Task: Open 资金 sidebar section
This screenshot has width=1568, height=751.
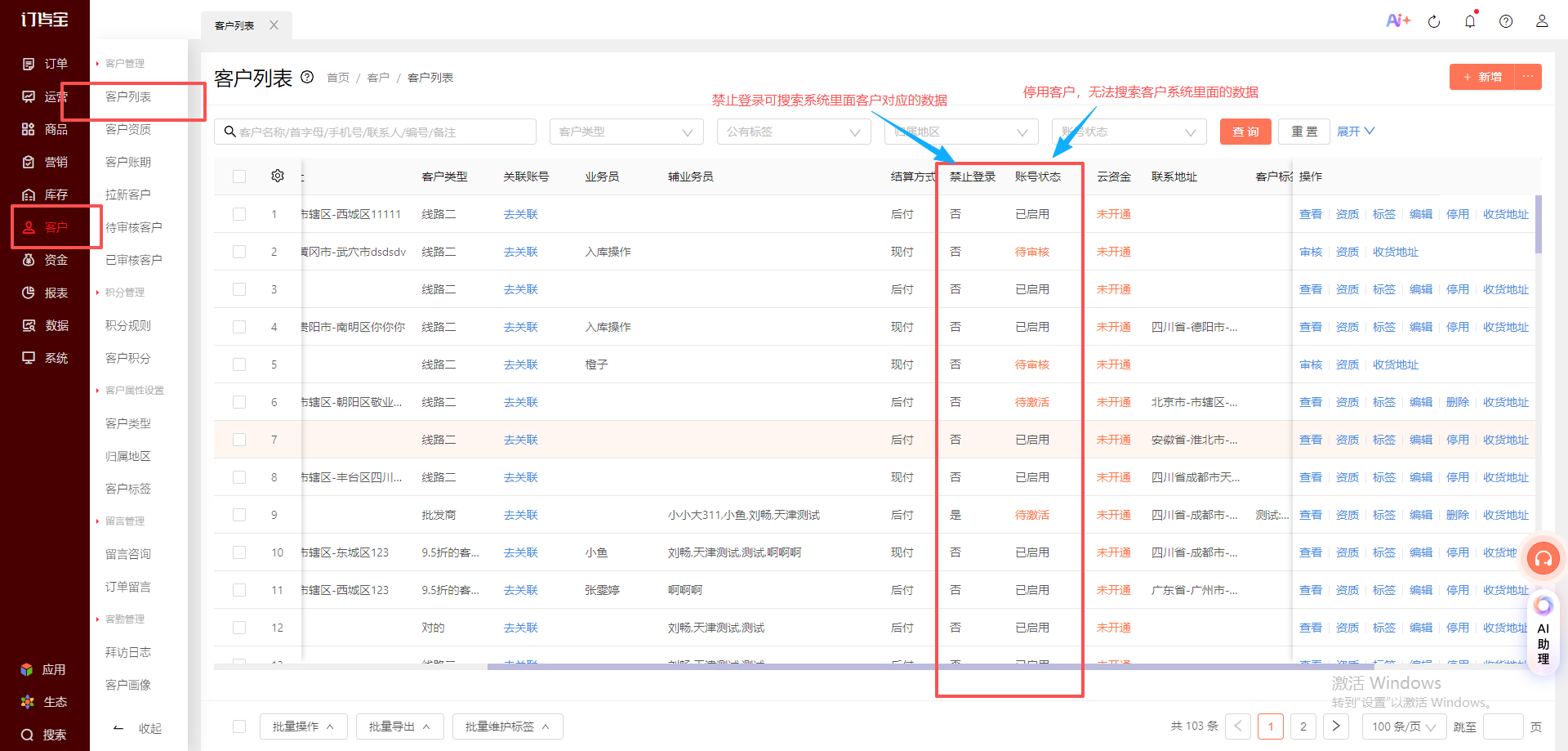Action: tap(46, 260)
